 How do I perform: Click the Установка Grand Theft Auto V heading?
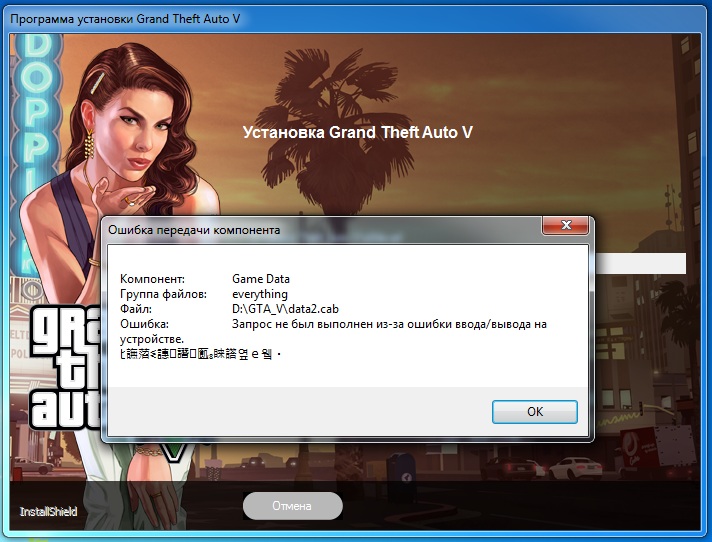(357, 133)
